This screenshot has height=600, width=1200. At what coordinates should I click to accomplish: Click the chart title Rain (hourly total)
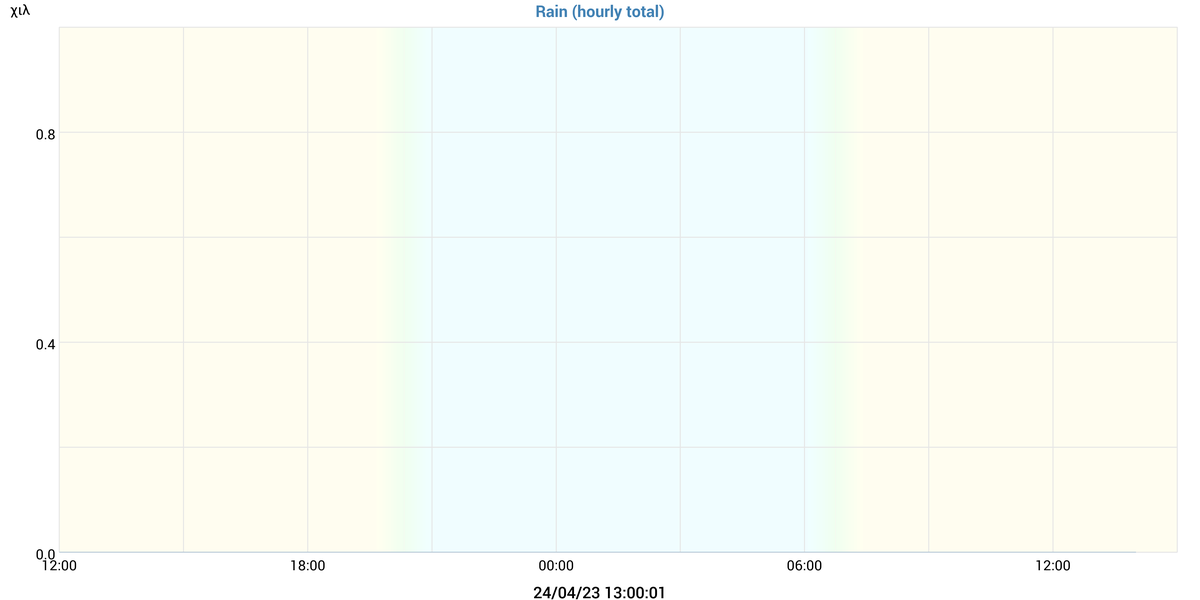(x=600, y=12)
